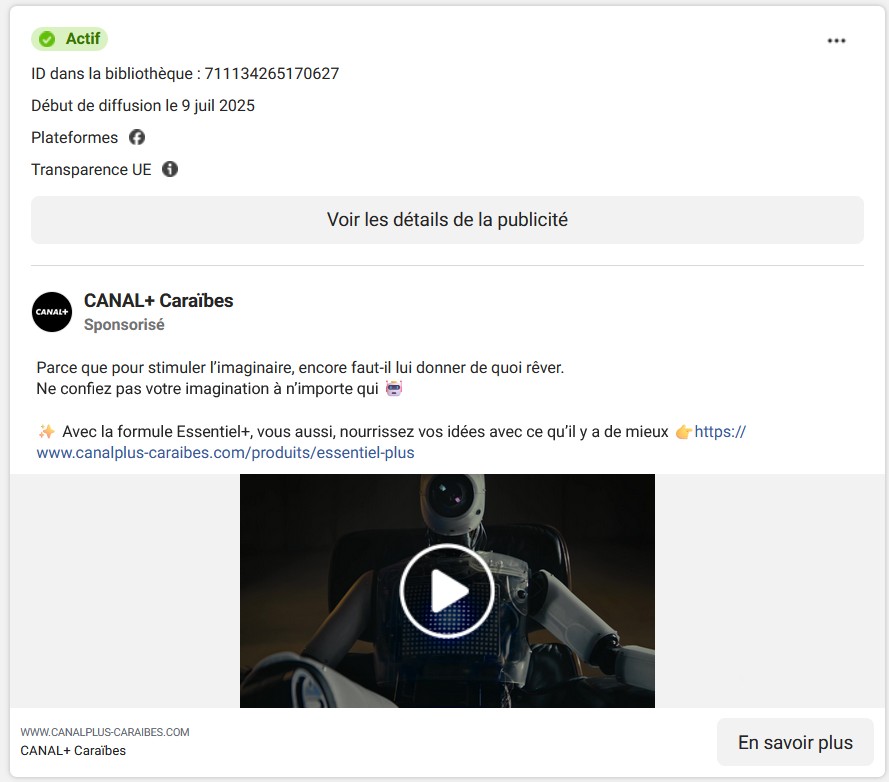The image size is (889, 782).
Task: Click the sparkles emoji before Avec la formule
Action: click(x=46, y=432)
